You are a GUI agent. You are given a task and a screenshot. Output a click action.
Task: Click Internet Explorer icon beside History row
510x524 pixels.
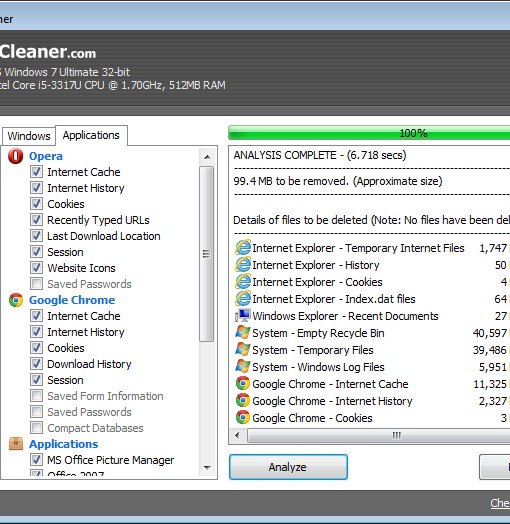pos(243,265)
